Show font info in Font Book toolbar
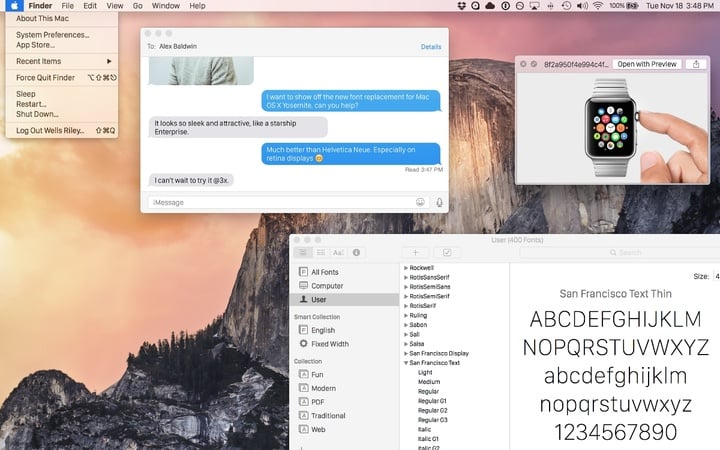 pyautogui.click(x=356, y=253)
